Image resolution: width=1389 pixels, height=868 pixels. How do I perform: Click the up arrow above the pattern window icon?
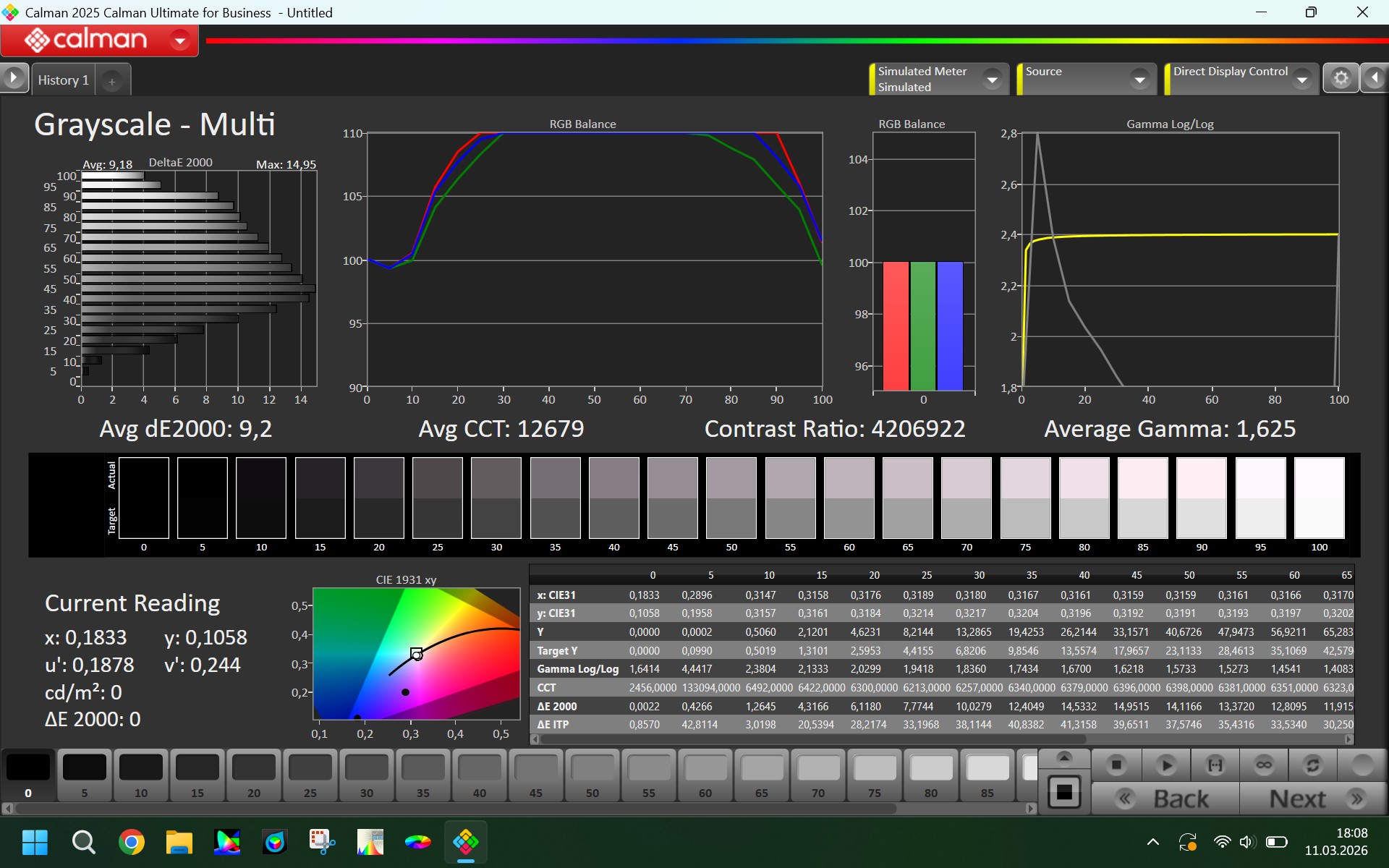pos(1064,757)
